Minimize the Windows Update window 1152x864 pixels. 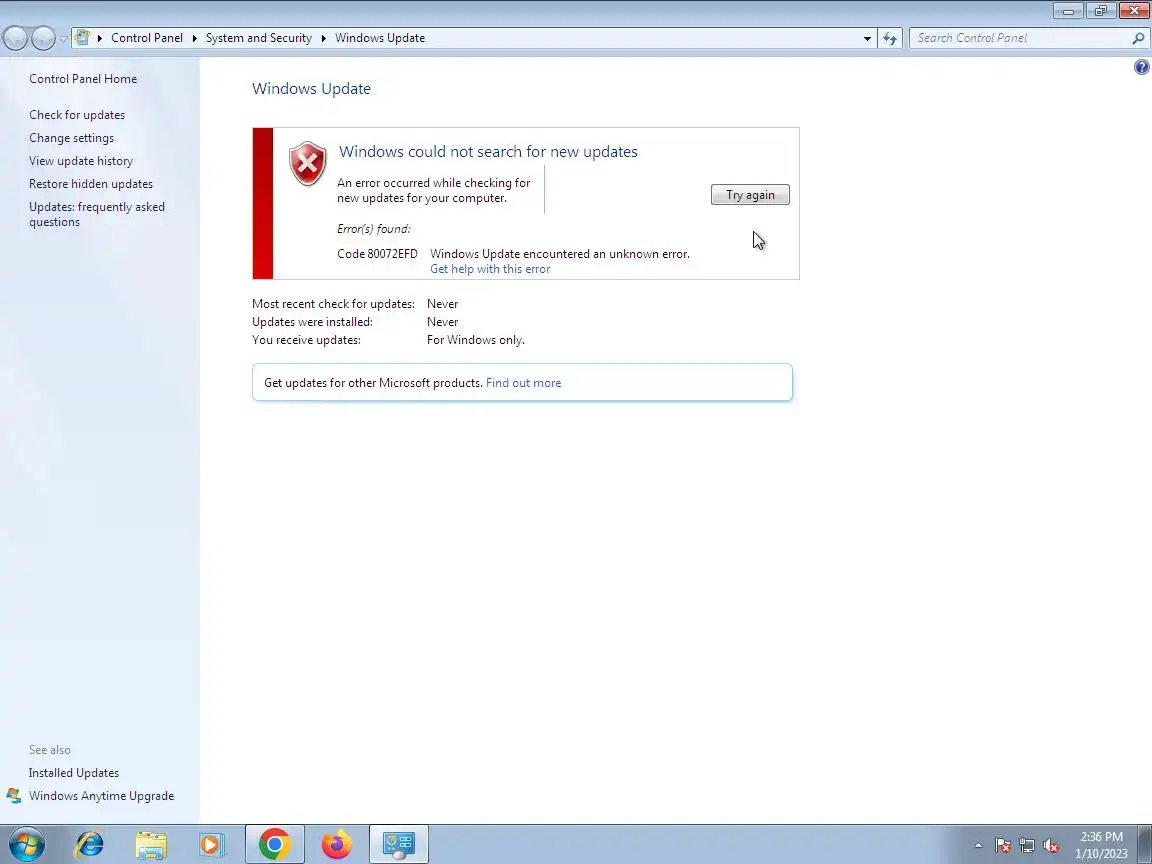point(1068,10)
